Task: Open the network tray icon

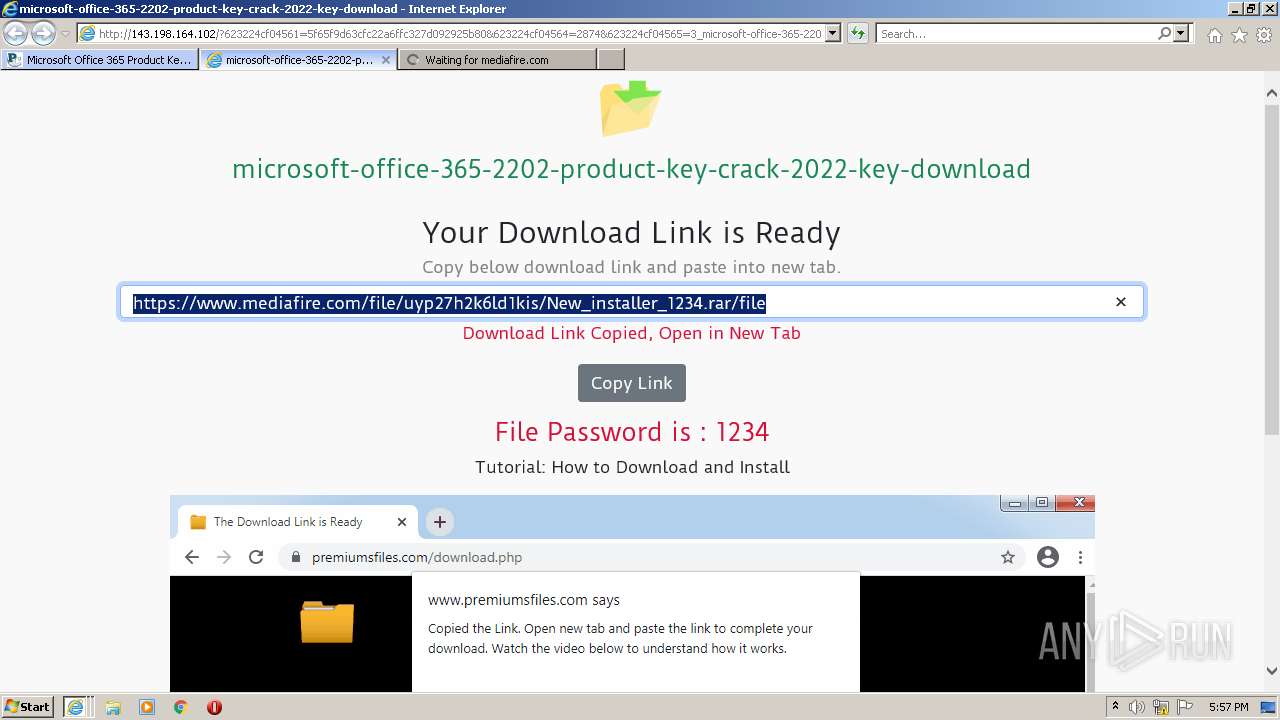Action: click(x=1161, y=707)
